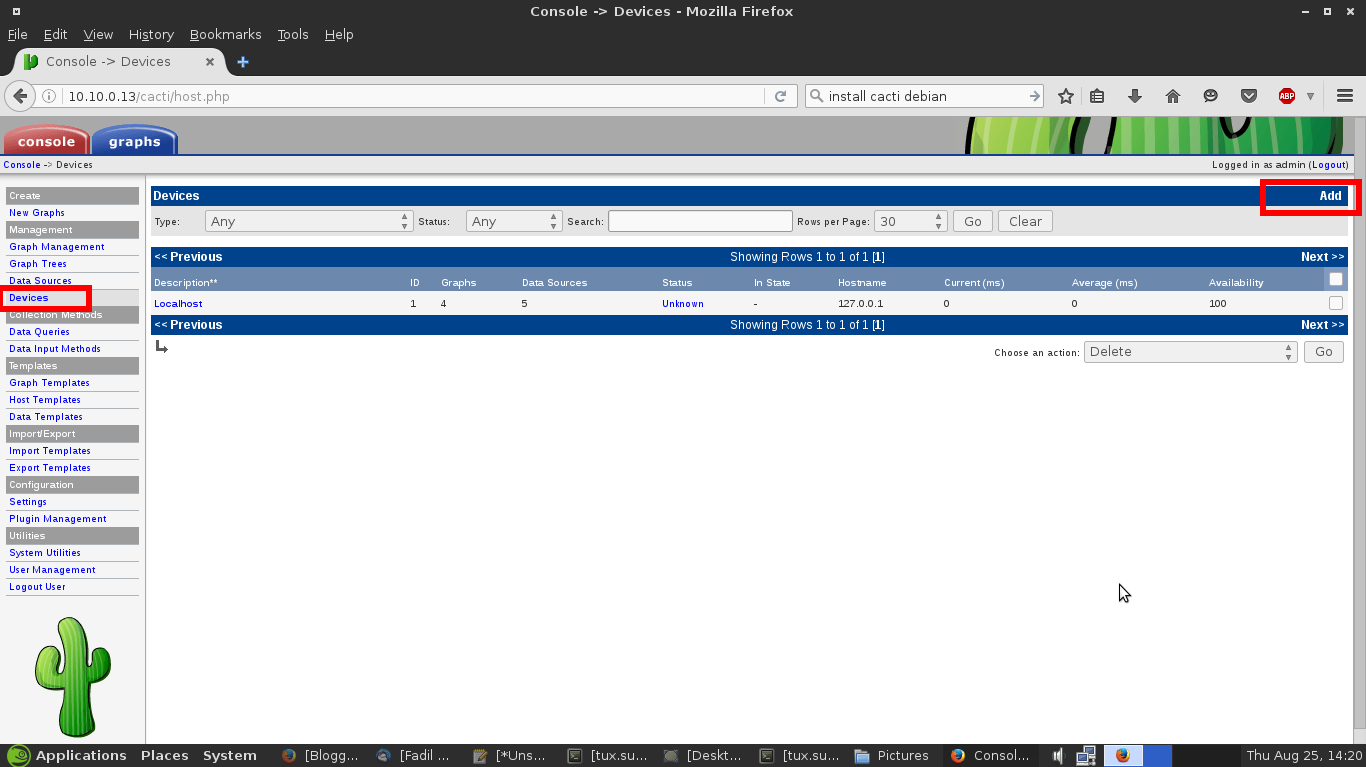1366x767 pixels.
Task: Click the Unknown status link
Action: [x=683, y=303]
